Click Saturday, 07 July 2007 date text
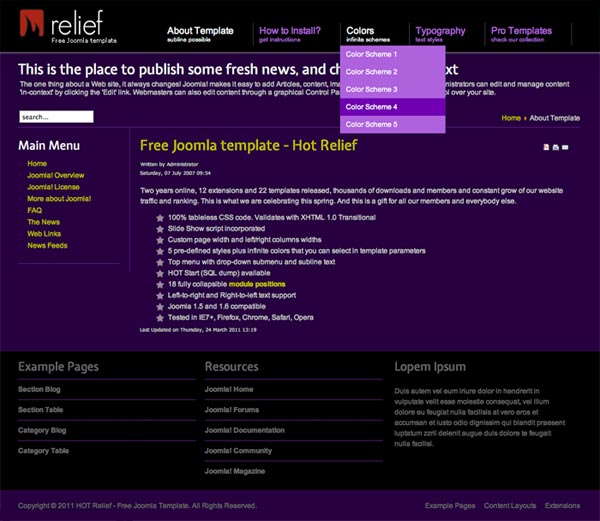This screenshot has width=600, height=521. tap(175, 173)
